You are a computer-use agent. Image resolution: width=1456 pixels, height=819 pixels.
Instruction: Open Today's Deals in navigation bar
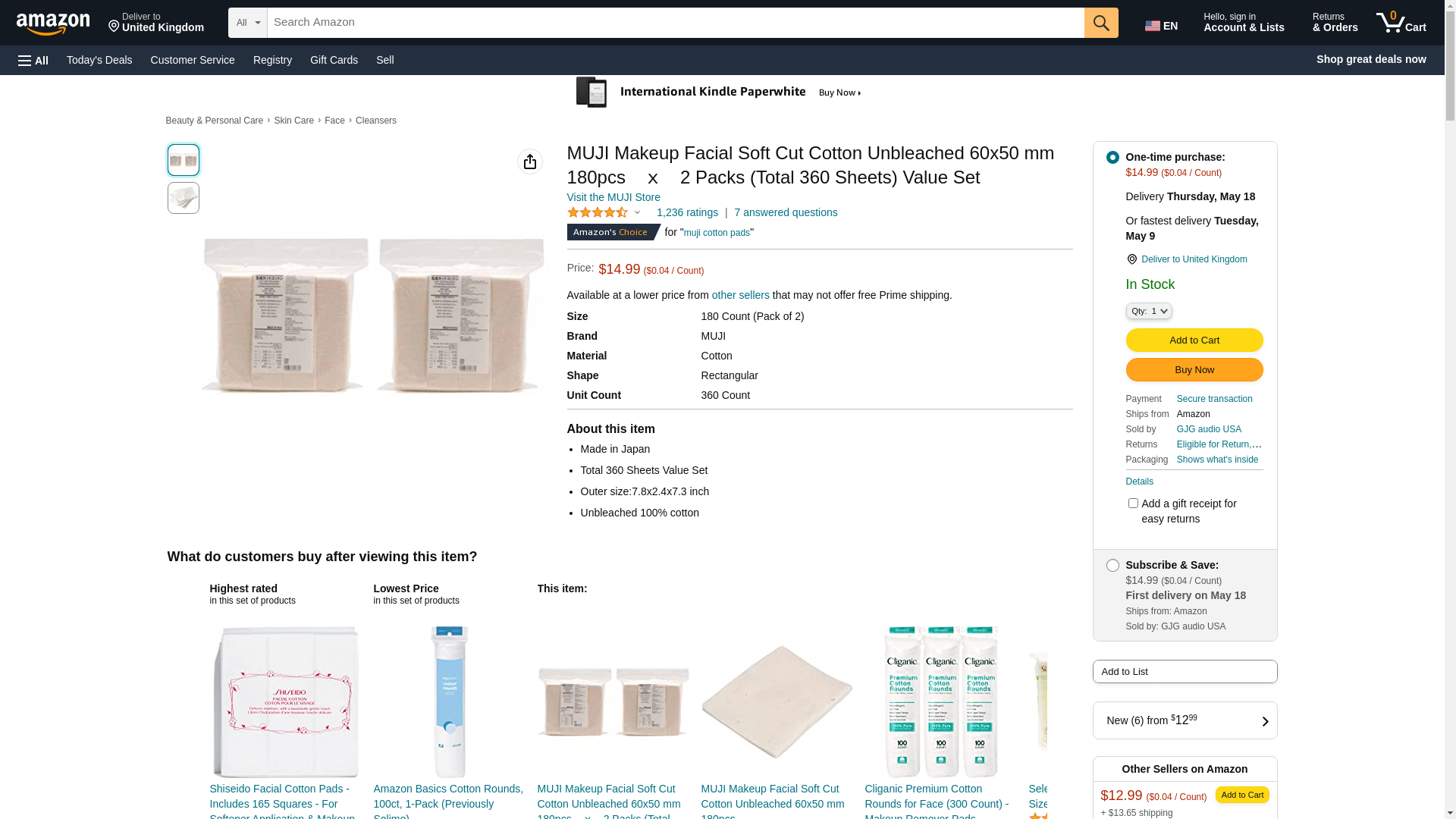coord(99,60)
